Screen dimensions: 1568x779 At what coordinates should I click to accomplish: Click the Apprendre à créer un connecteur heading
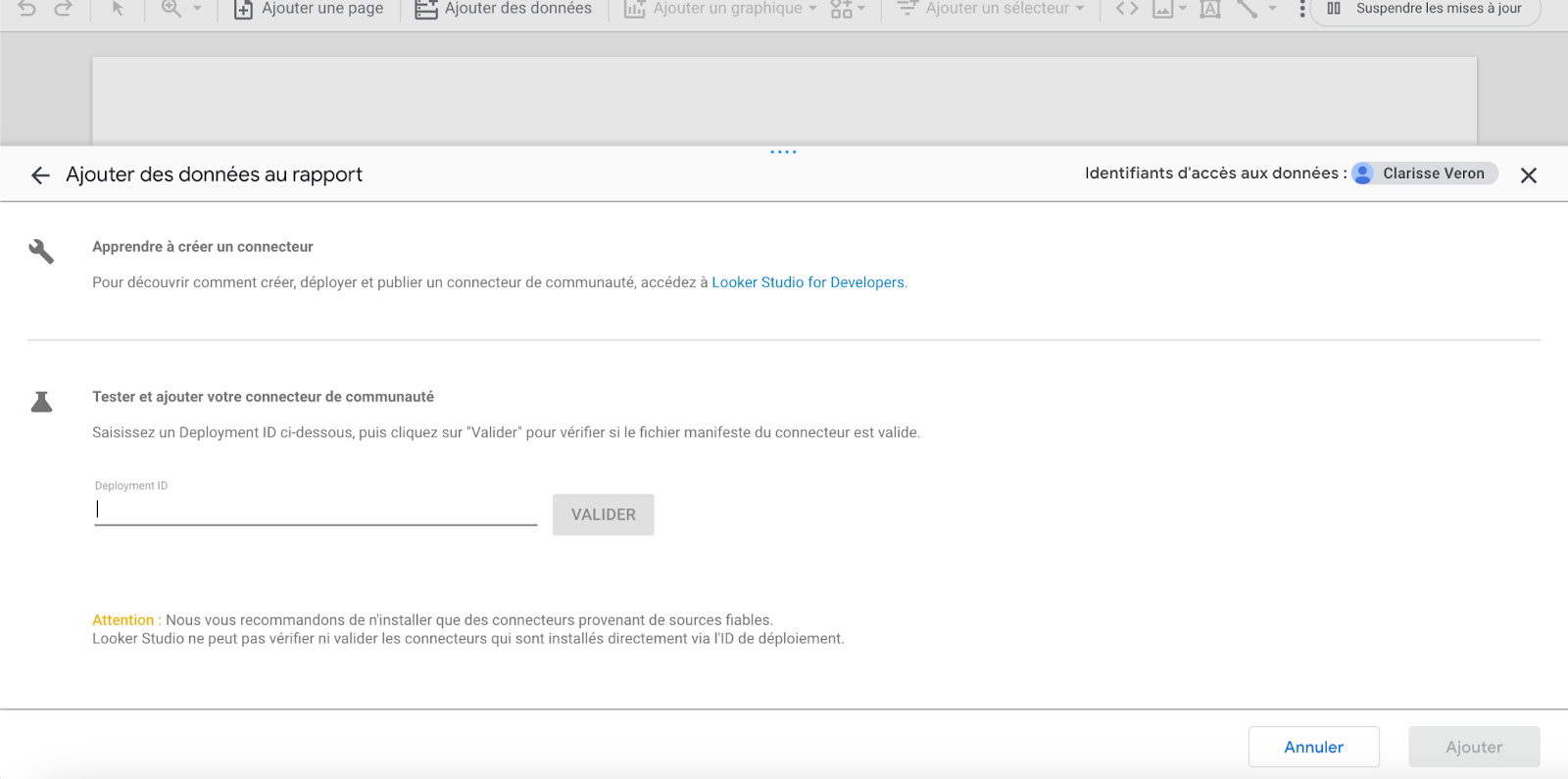pos(203,247)
